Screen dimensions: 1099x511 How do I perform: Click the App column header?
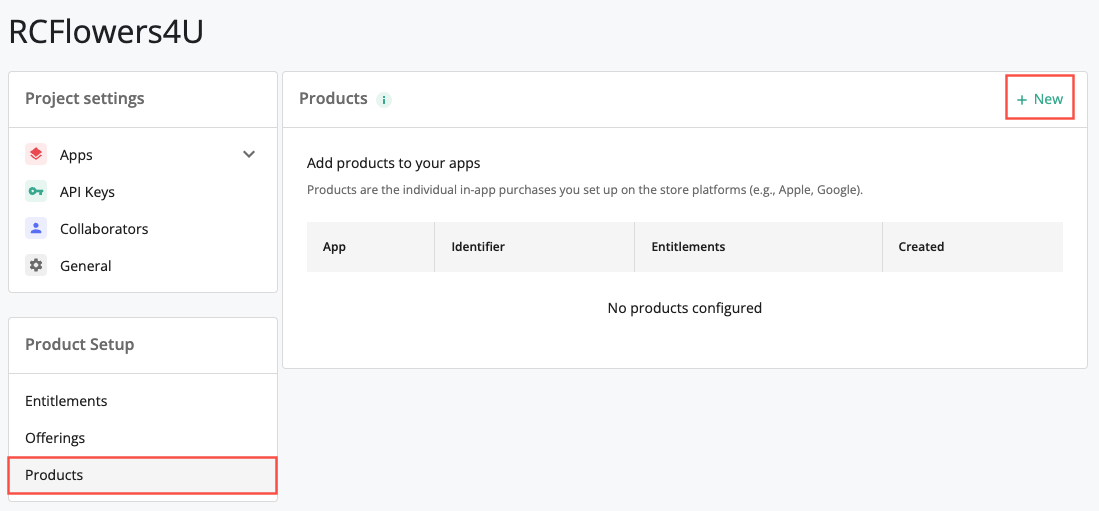tap(334, 247)
